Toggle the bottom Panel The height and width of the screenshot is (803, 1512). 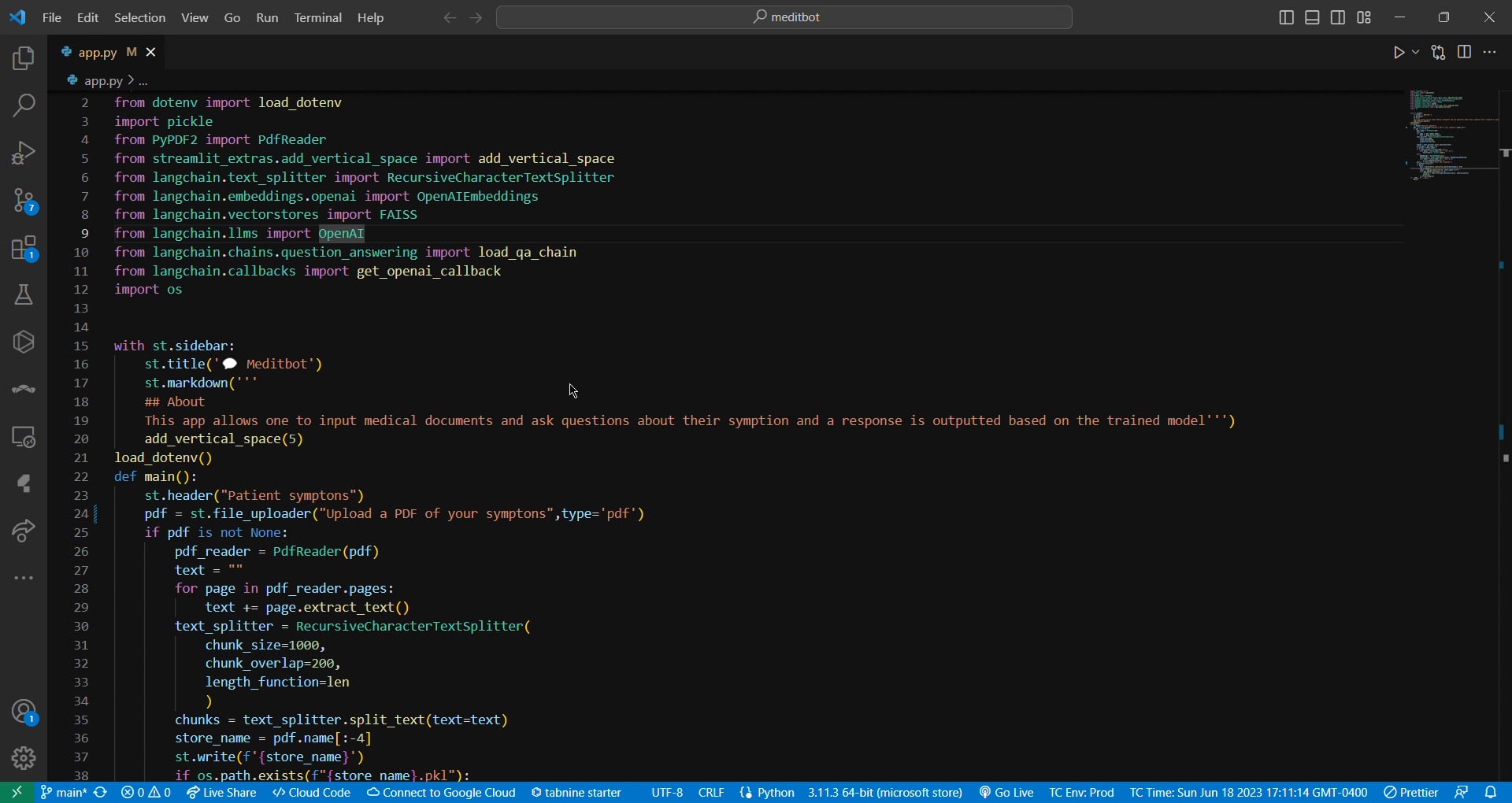point(1313,17)
